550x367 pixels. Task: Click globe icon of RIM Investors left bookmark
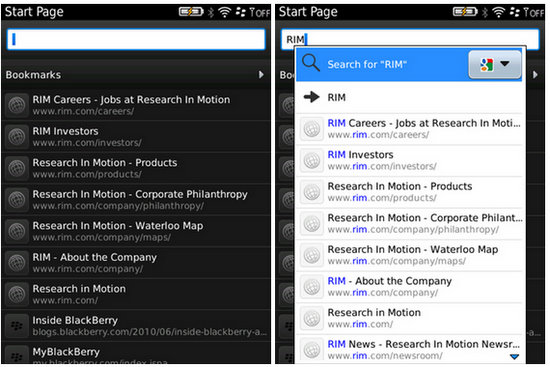pyautogui.click(x=17, y=136)
